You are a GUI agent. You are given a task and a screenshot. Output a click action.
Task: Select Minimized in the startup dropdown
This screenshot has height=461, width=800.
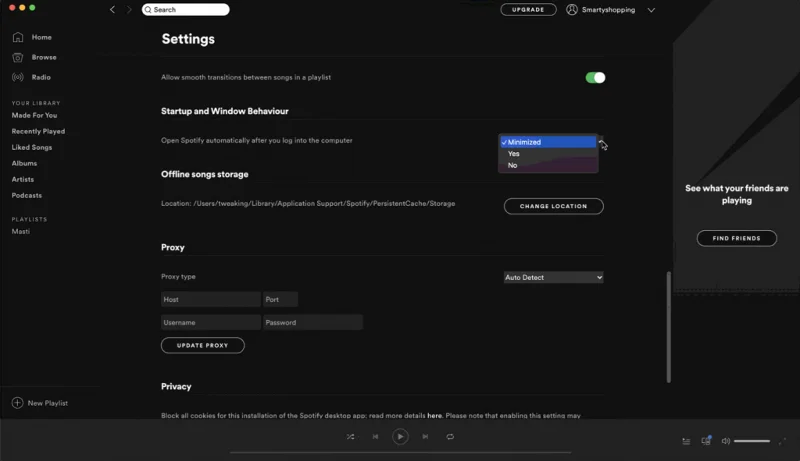pyautogui.click(x=547, y=142)
